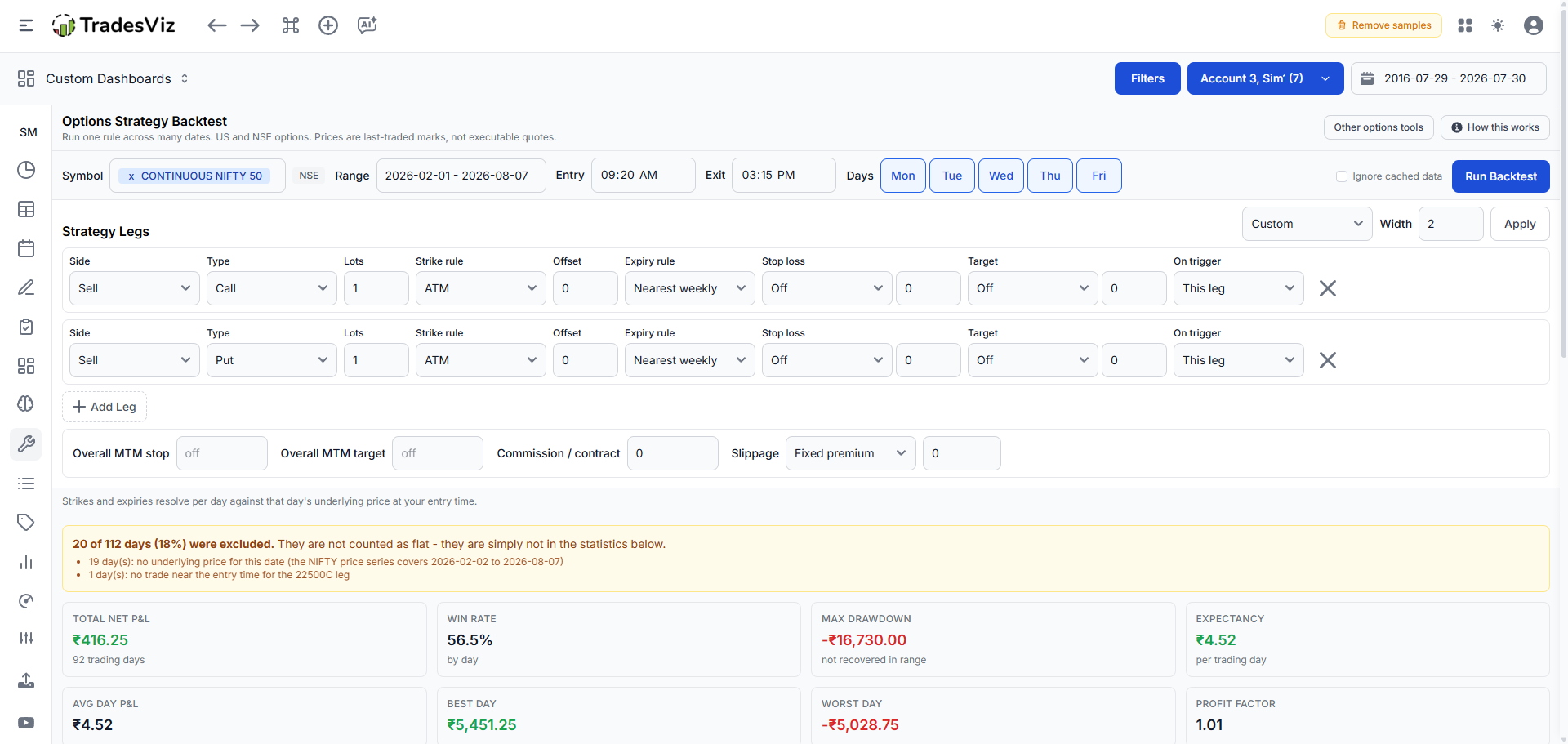Image resolution: width=1568 pixels, height=744 pixels.
Task: Open the hamburger sidebar menu
Action: point(26,25)
